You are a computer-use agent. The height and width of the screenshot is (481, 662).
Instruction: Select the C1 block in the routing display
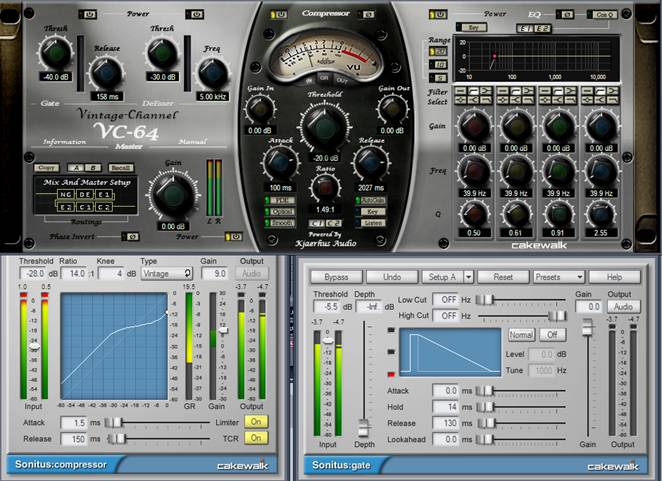[85, 207]
